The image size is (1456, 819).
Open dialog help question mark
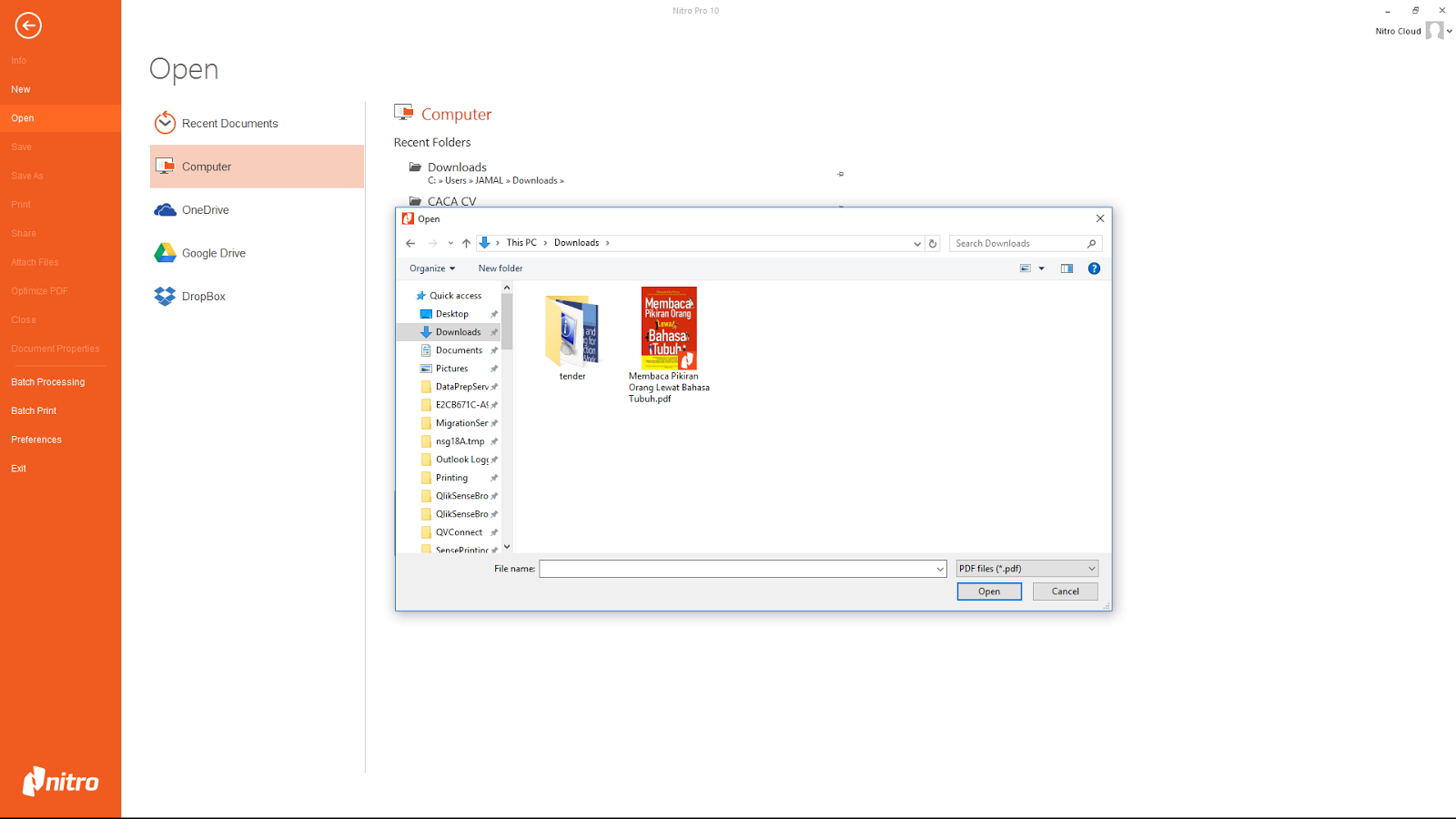(x=1094, y=268)
